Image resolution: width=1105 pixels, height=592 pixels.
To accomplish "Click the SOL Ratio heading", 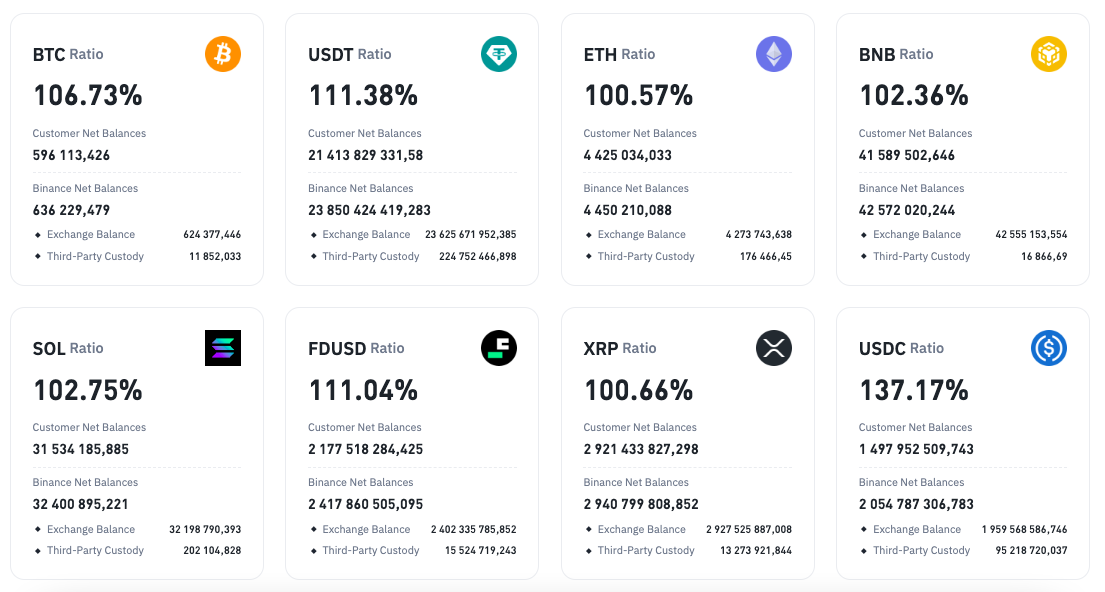I will [68, 348].
